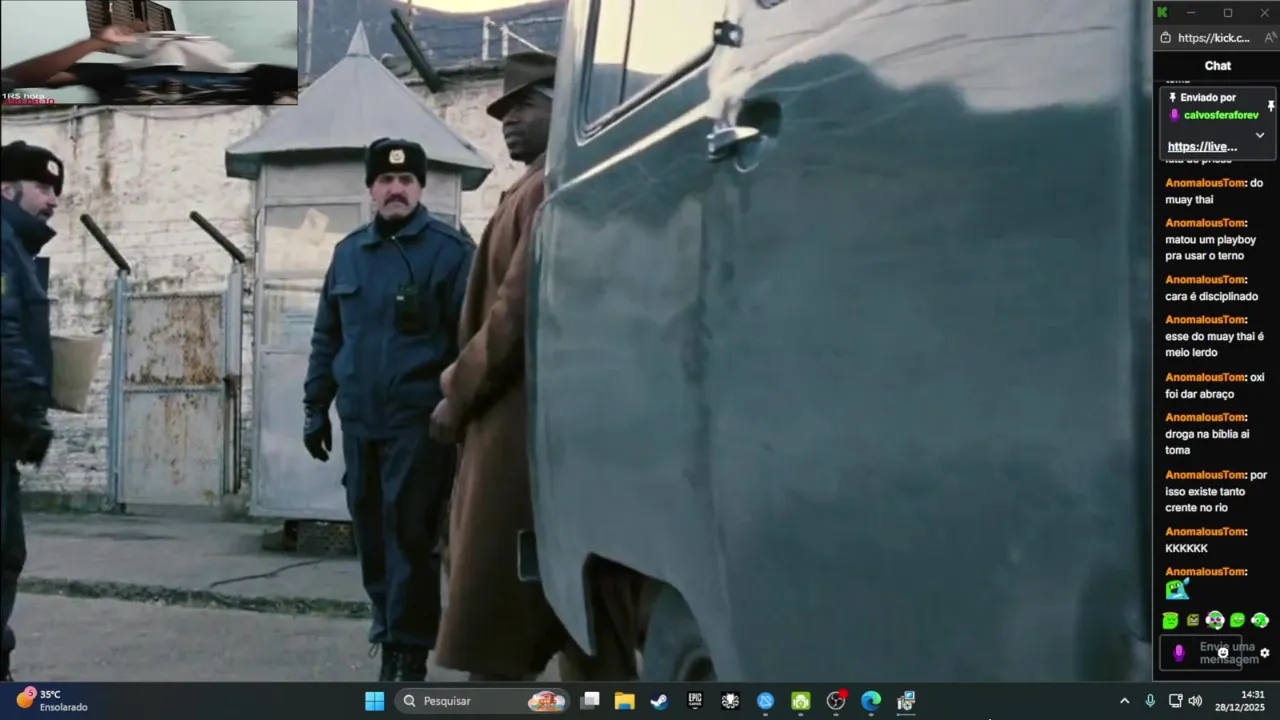The height and width of the screenshot is (720, 1280).
Task: Click message text 'por isso existe tanto crente no rio'
Action: [1216, 491]
